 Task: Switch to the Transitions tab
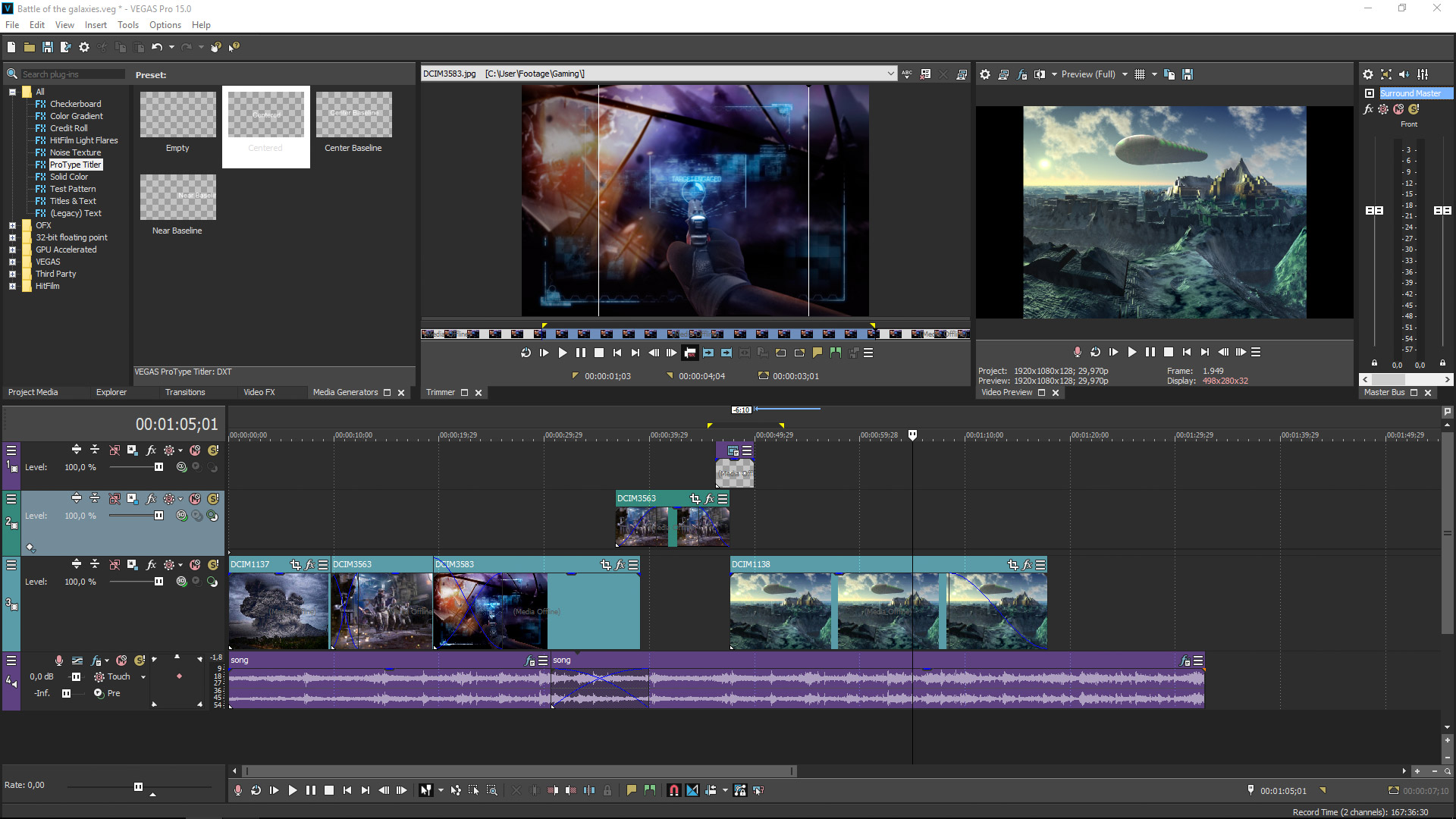click(x=185, y=392)
